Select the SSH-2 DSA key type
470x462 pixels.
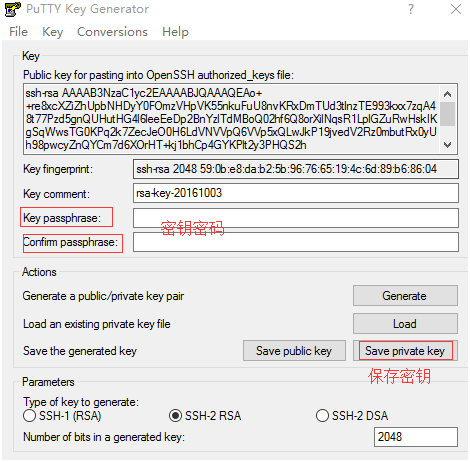322,416
